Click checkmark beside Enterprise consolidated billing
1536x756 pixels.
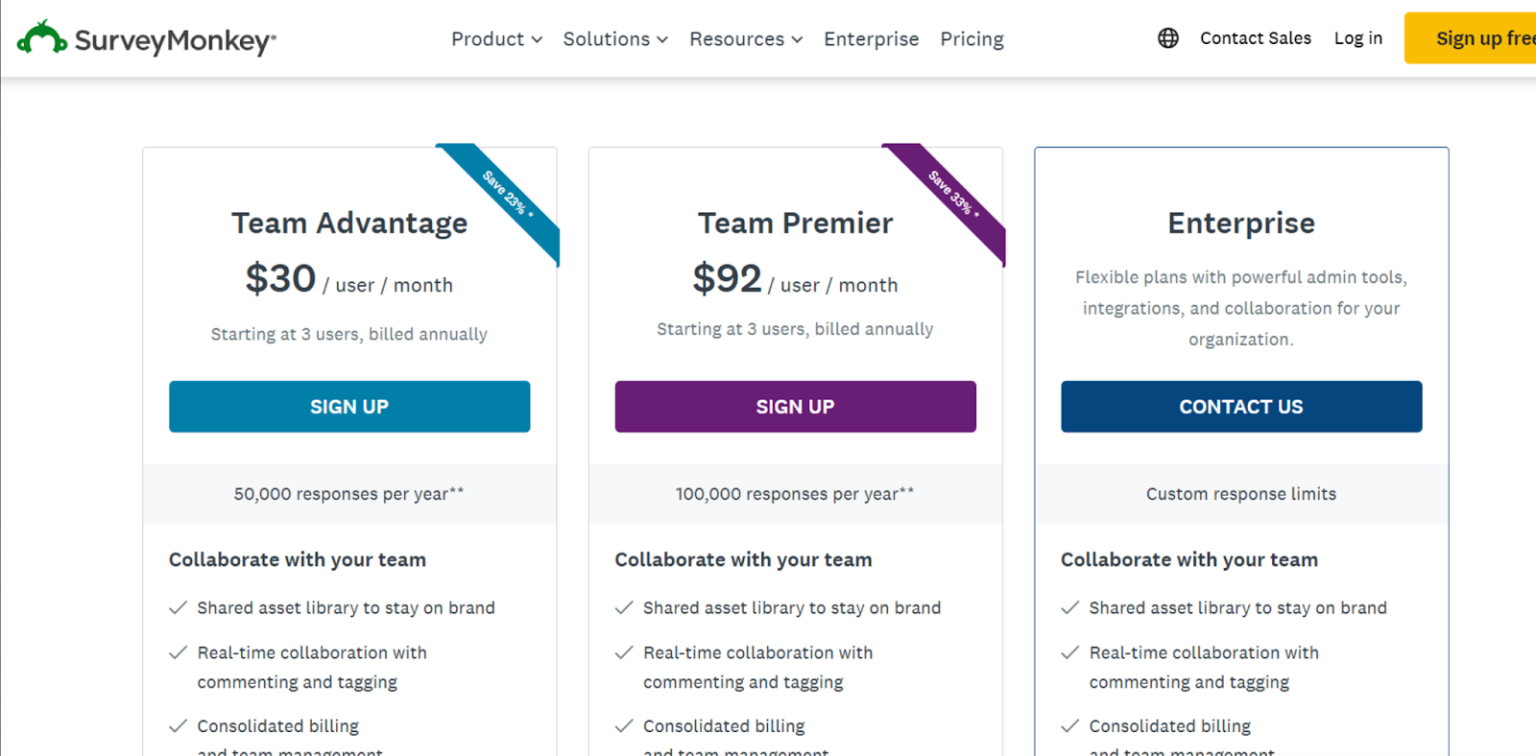coord(1071,726)
